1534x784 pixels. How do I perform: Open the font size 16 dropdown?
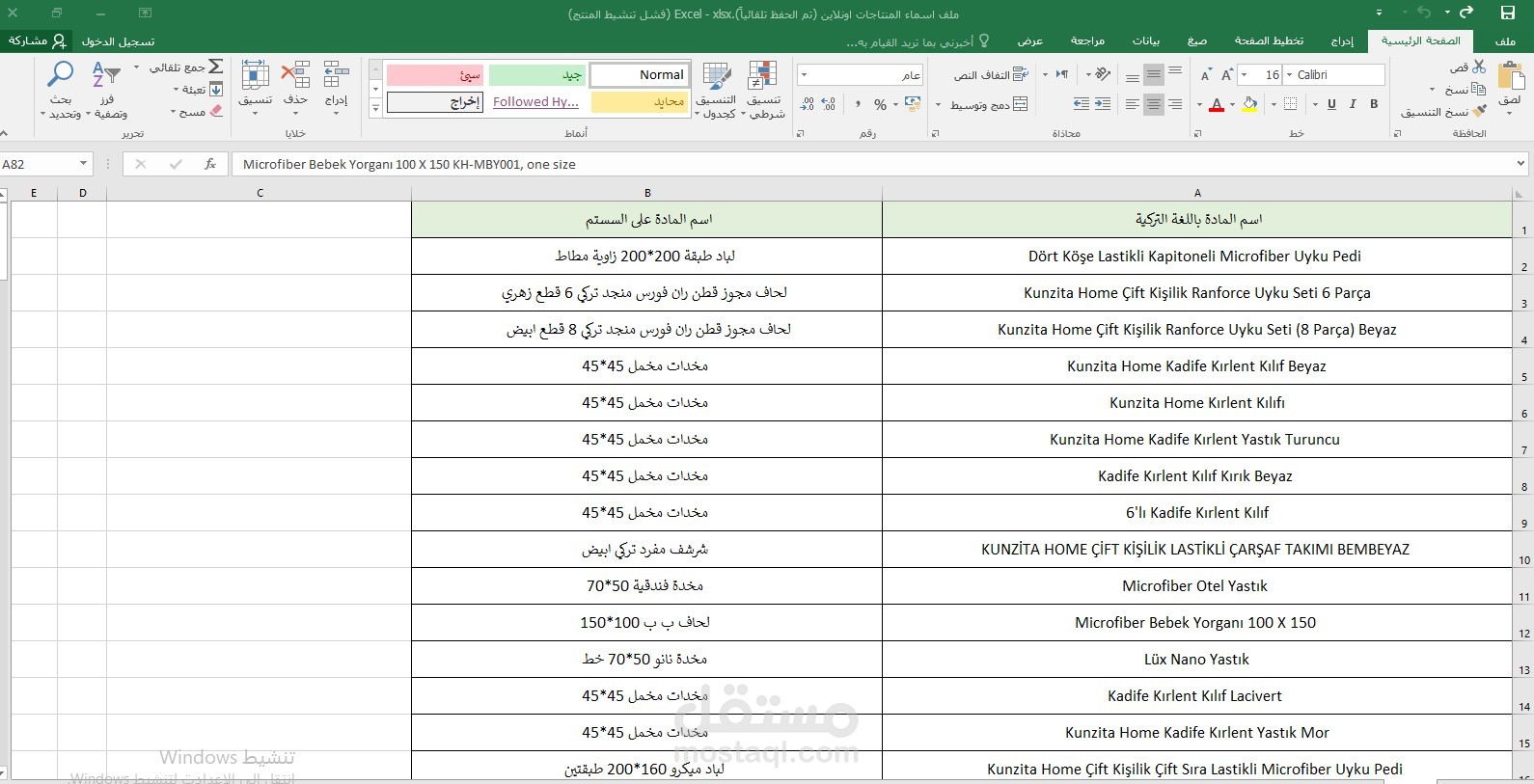[1244, 74]
